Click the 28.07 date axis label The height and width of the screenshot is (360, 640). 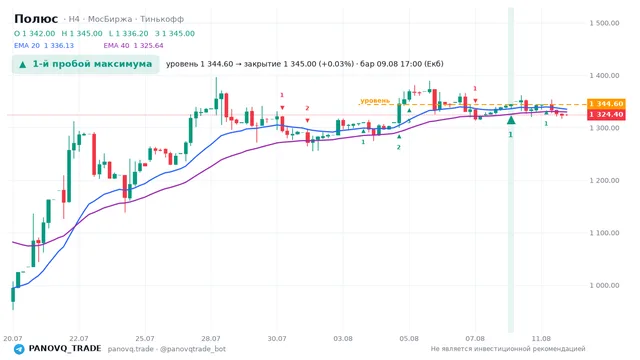211,338
